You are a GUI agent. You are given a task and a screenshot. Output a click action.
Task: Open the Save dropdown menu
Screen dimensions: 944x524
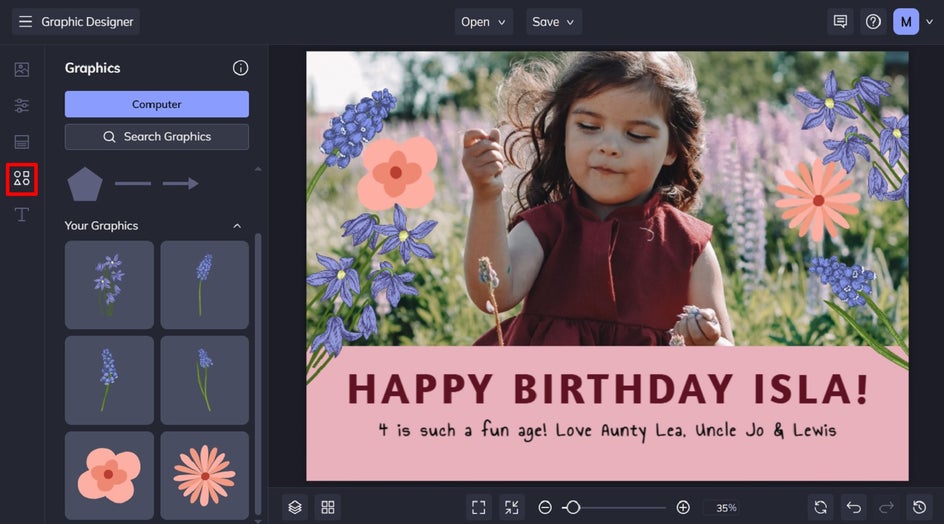point(553,22)
